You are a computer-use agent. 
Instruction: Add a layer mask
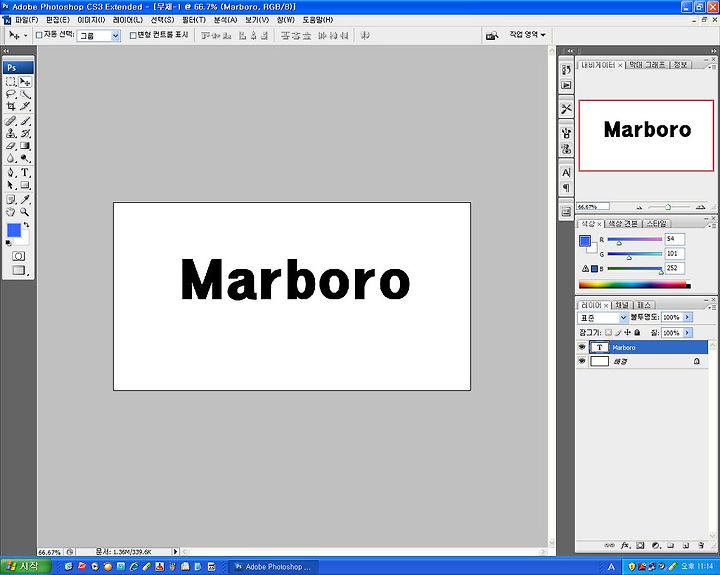coord(641,546)
